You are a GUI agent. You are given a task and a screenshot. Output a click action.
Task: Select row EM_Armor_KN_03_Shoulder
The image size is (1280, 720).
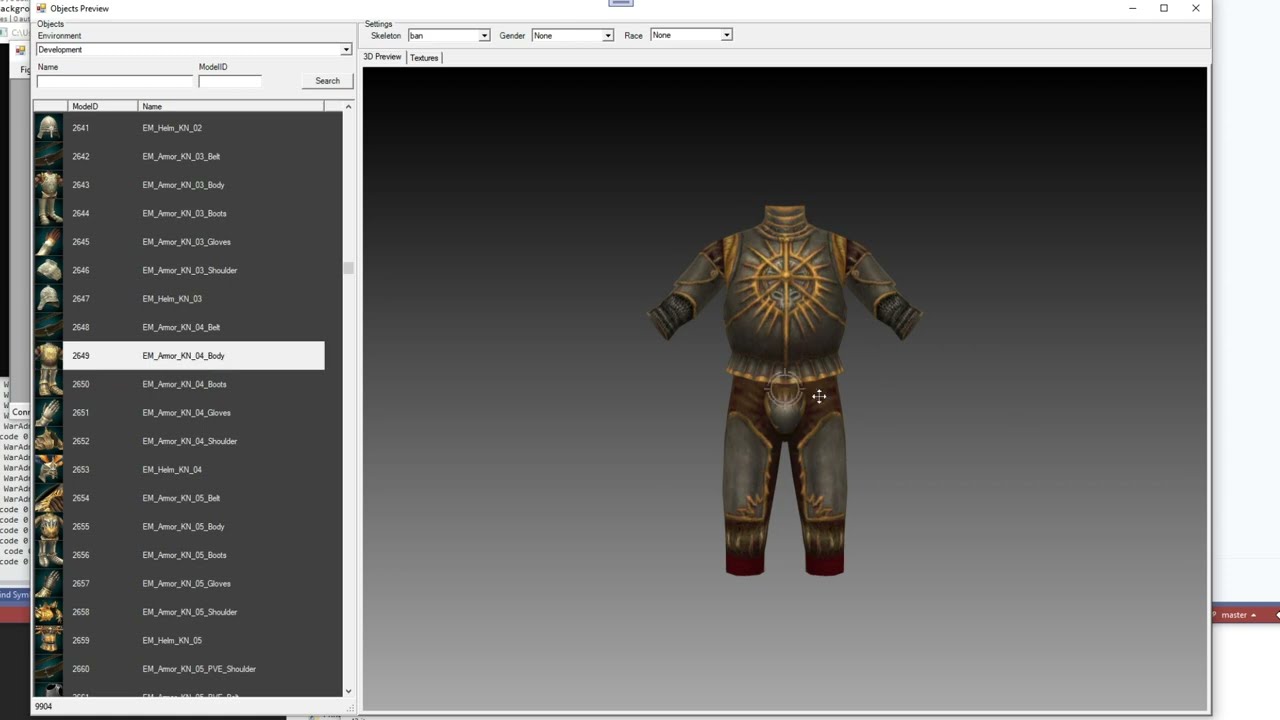click(x=194, y=270)
